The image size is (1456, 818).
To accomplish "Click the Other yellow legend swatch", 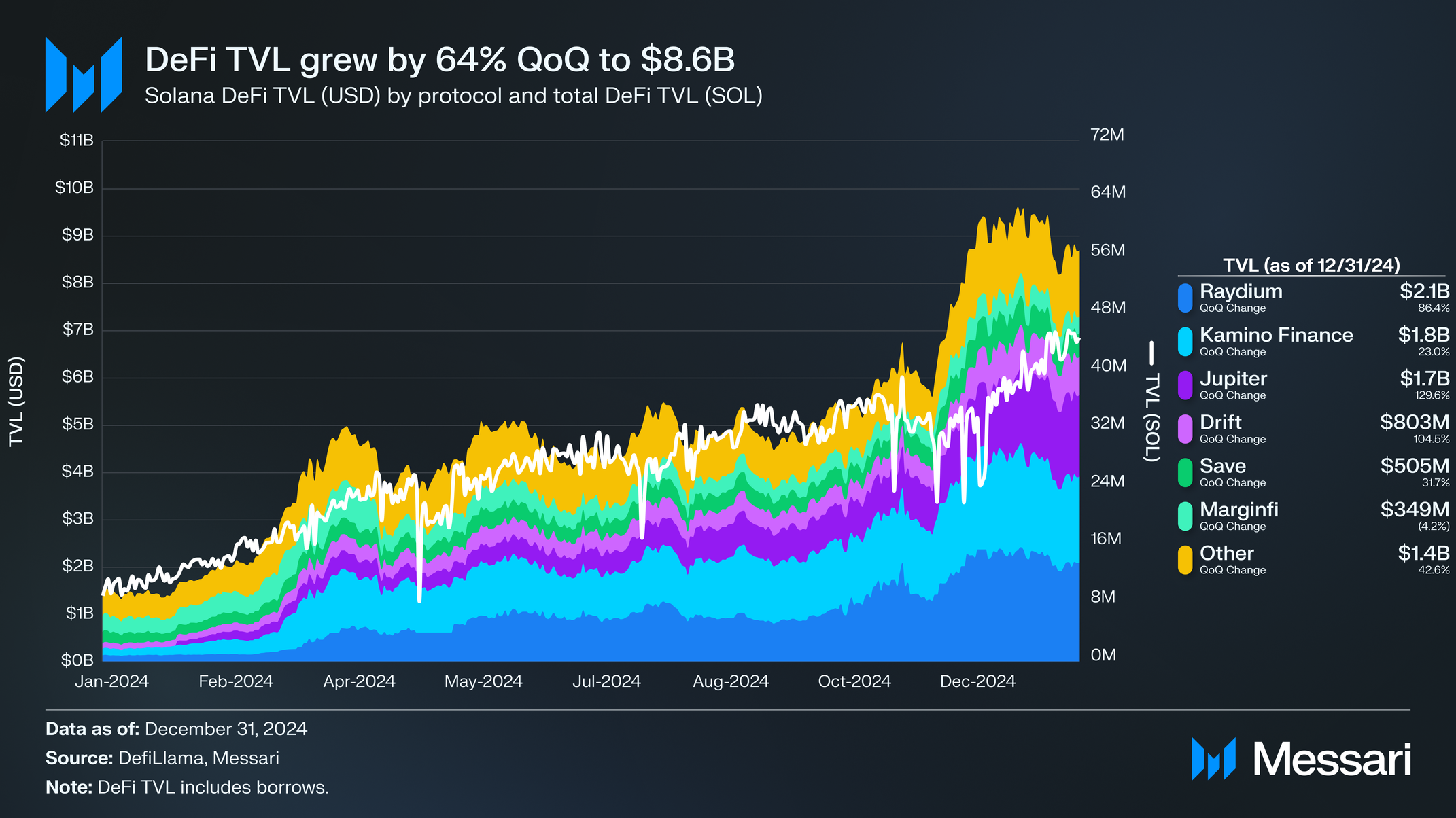I will (1185, 560).
